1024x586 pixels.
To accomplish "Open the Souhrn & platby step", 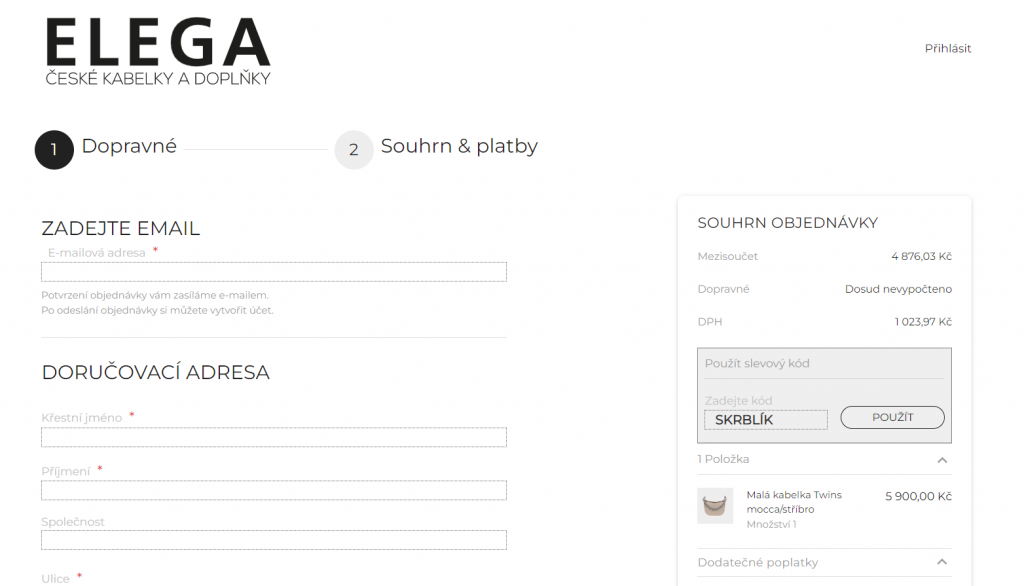I will 459,146.
